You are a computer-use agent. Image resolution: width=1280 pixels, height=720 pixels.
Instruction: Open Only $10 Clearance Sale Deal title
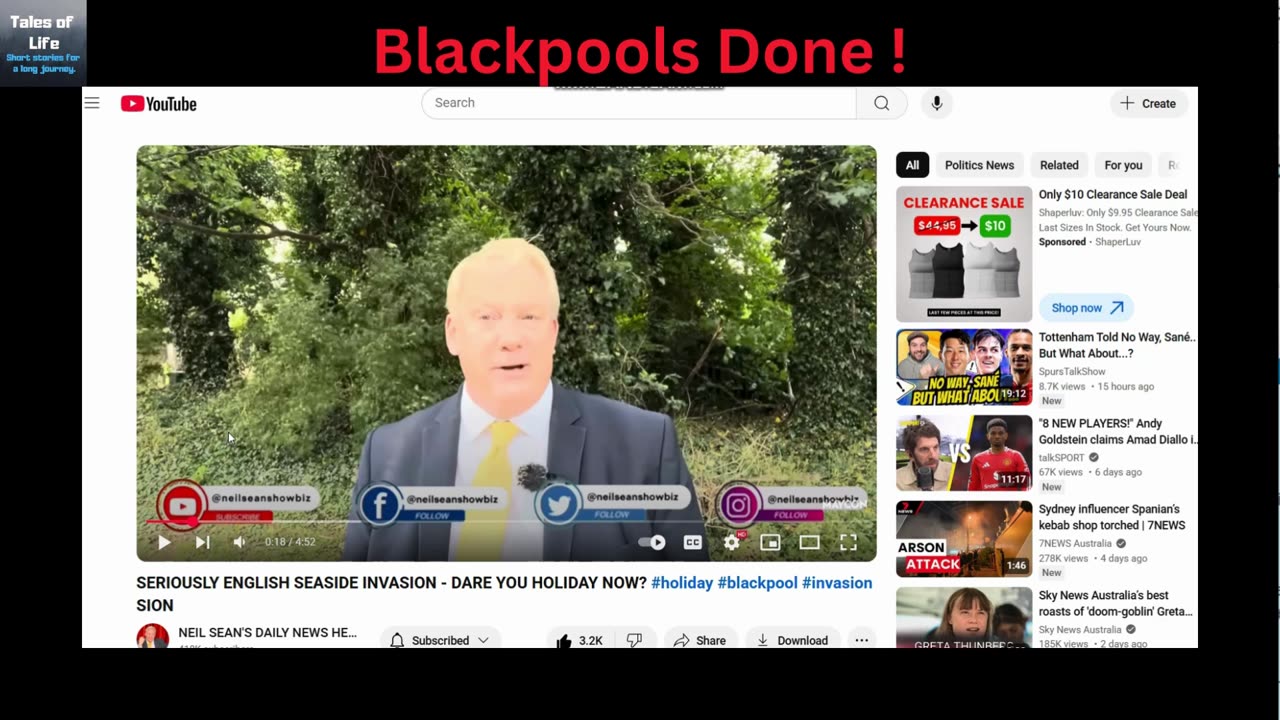1113,195
